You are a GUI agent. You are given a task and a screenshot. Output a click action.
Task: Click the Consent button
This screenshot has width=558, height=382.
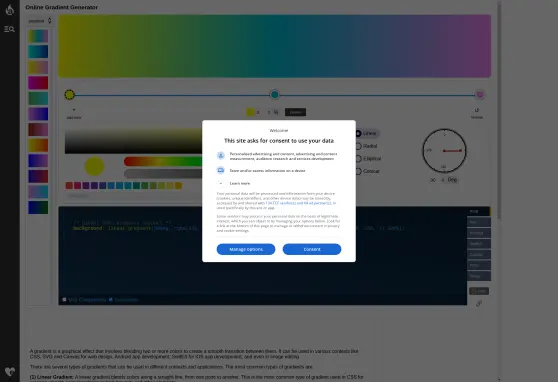(x=312, y=249)
